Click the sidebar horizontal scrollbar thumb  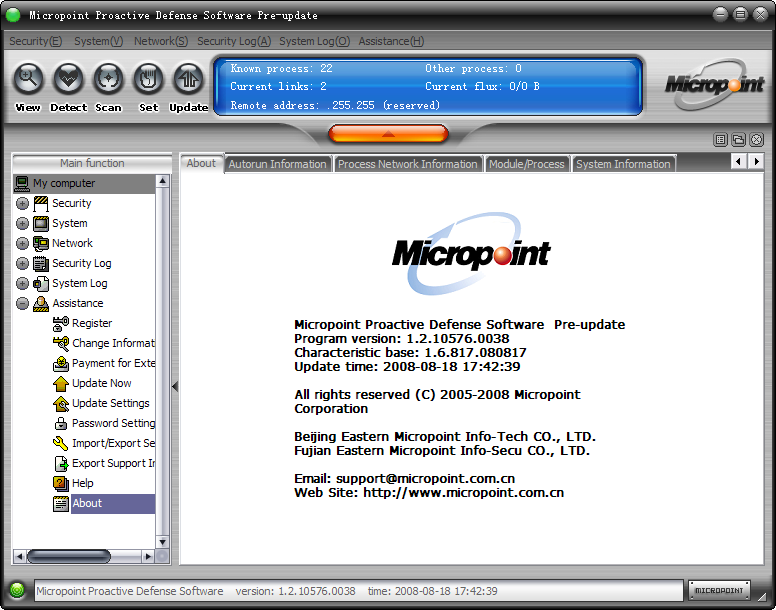(x=68, y=556)
